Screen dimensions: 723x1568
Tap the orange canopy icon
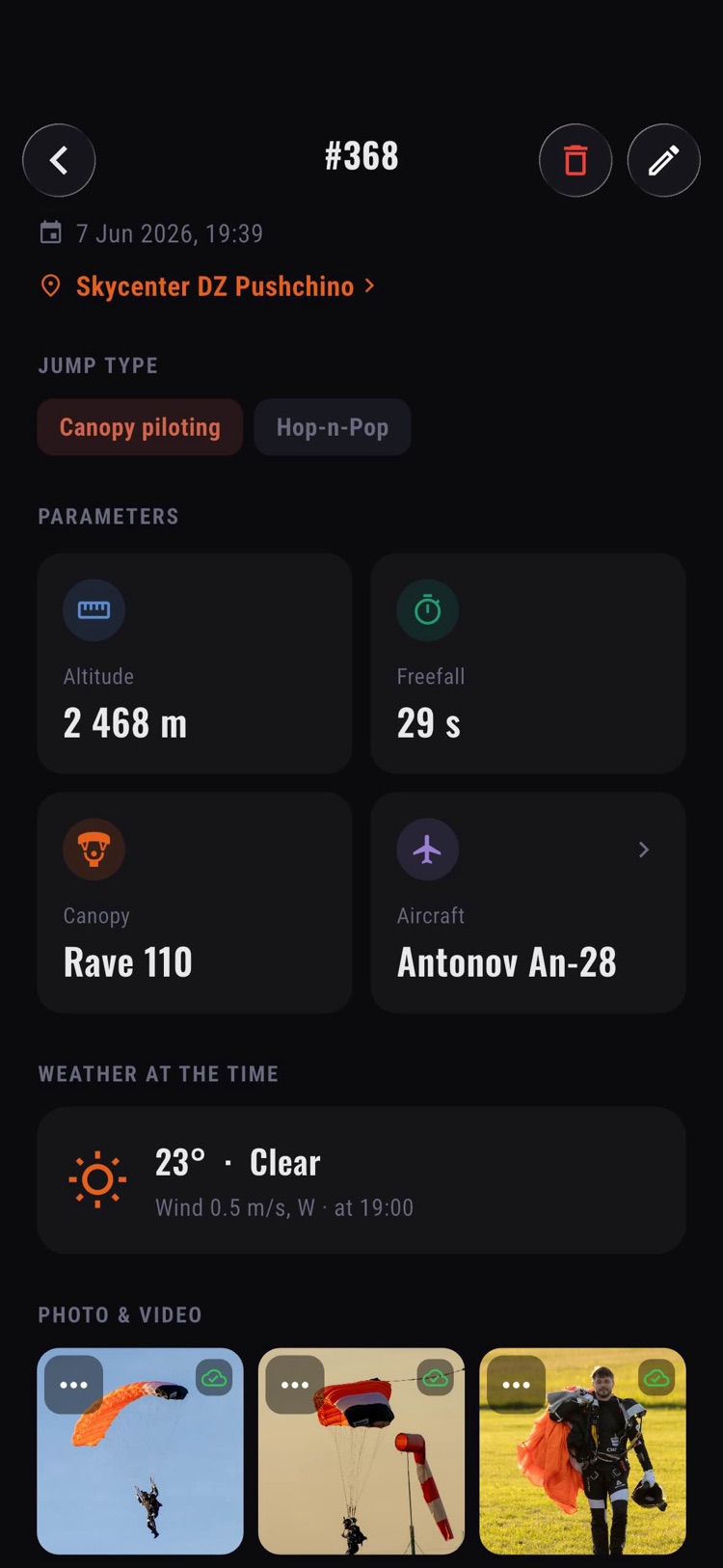point(94,849)
